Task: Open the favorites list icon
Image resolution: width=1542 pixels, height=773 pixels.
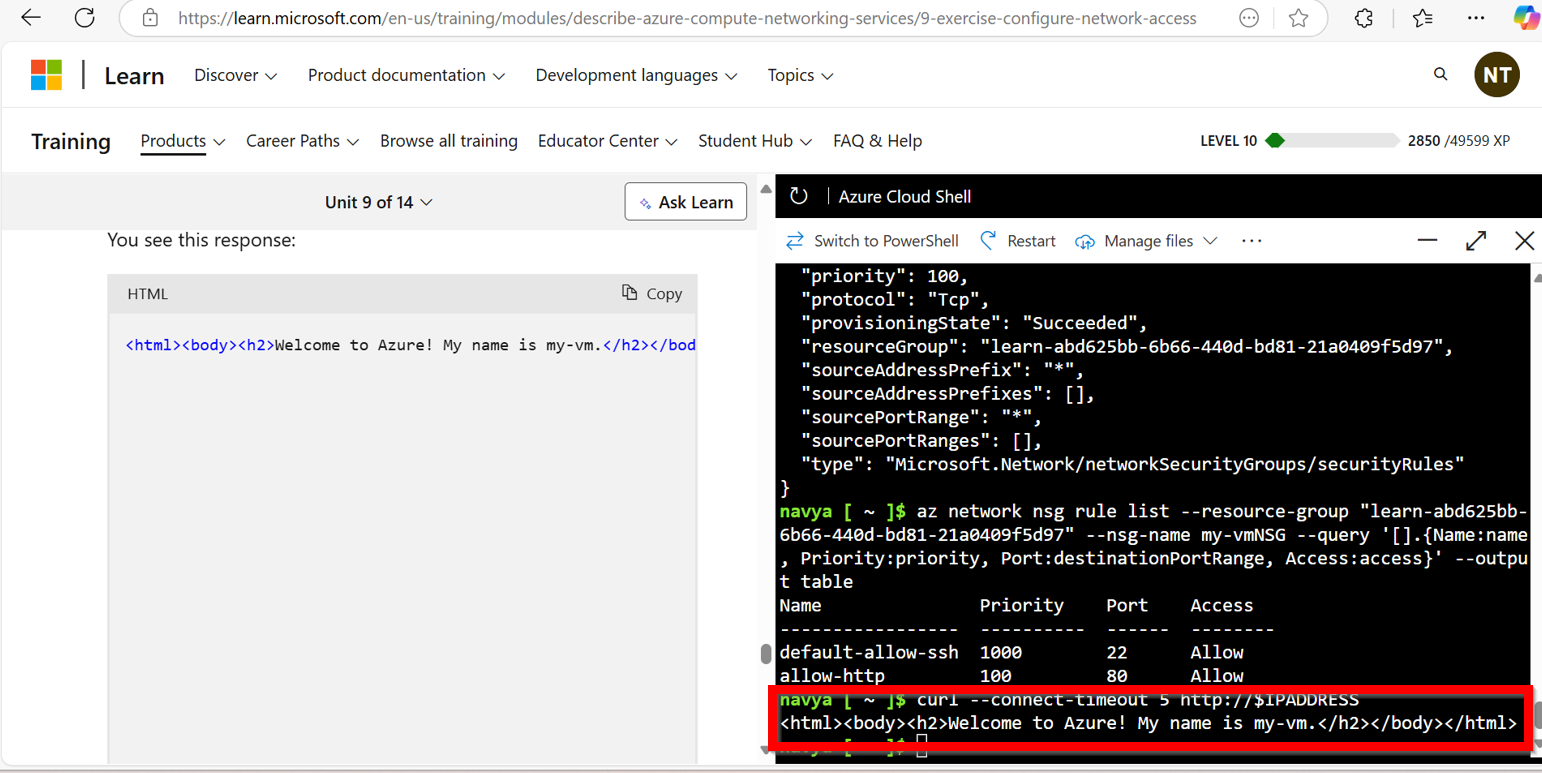Action: point(1422,18)
